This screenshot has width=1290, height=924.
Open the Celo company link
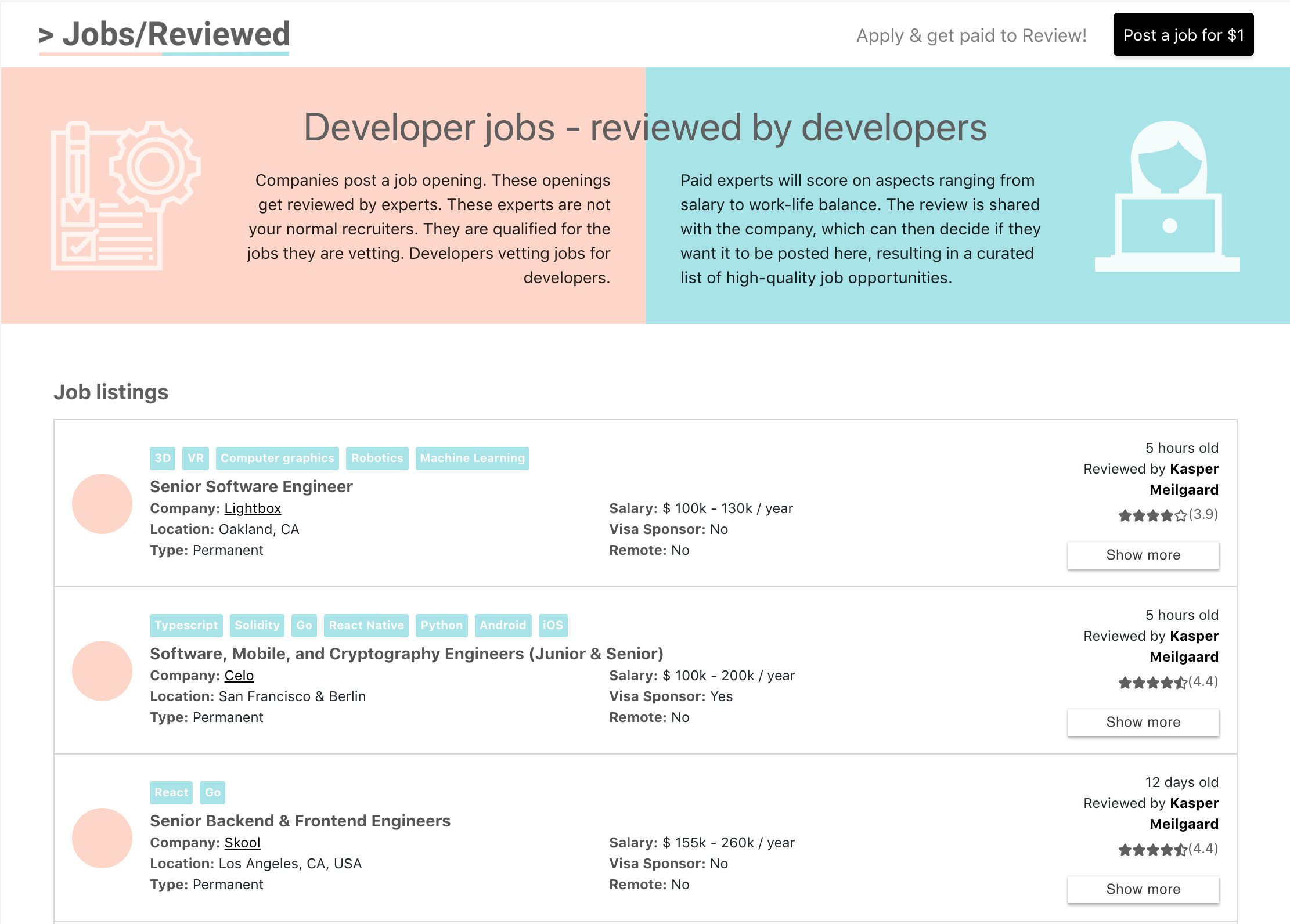(x=239, y=676)
